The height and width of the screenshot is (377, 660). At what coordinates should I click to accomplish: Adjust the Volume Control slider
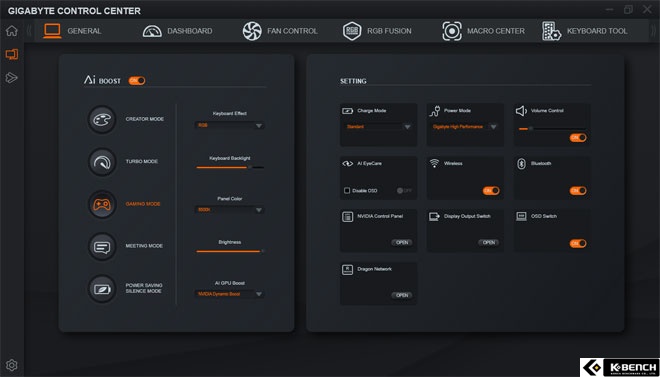552,128
